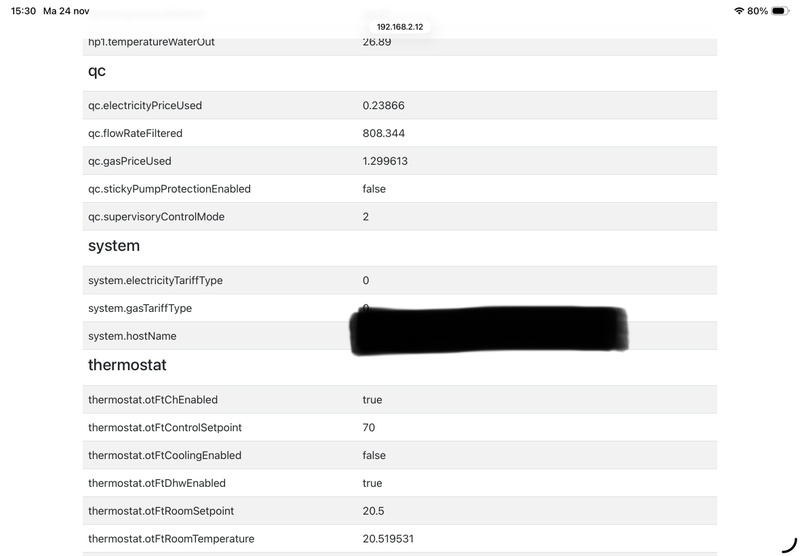The width and height of the screenshot is (800, 556).
Task: Tap the Wi-Fi status icon
Action: coord(739,10)
